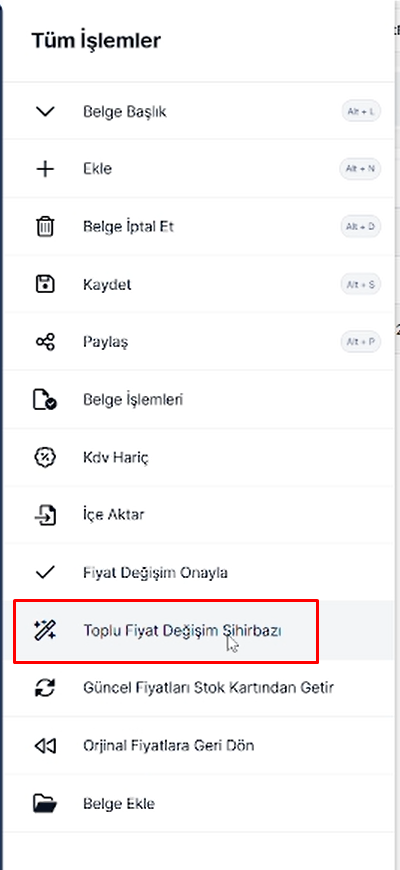Viewport: 400px width, 870px height.
Task: Click the Alt + N shortcut badge
Action: 361,169
